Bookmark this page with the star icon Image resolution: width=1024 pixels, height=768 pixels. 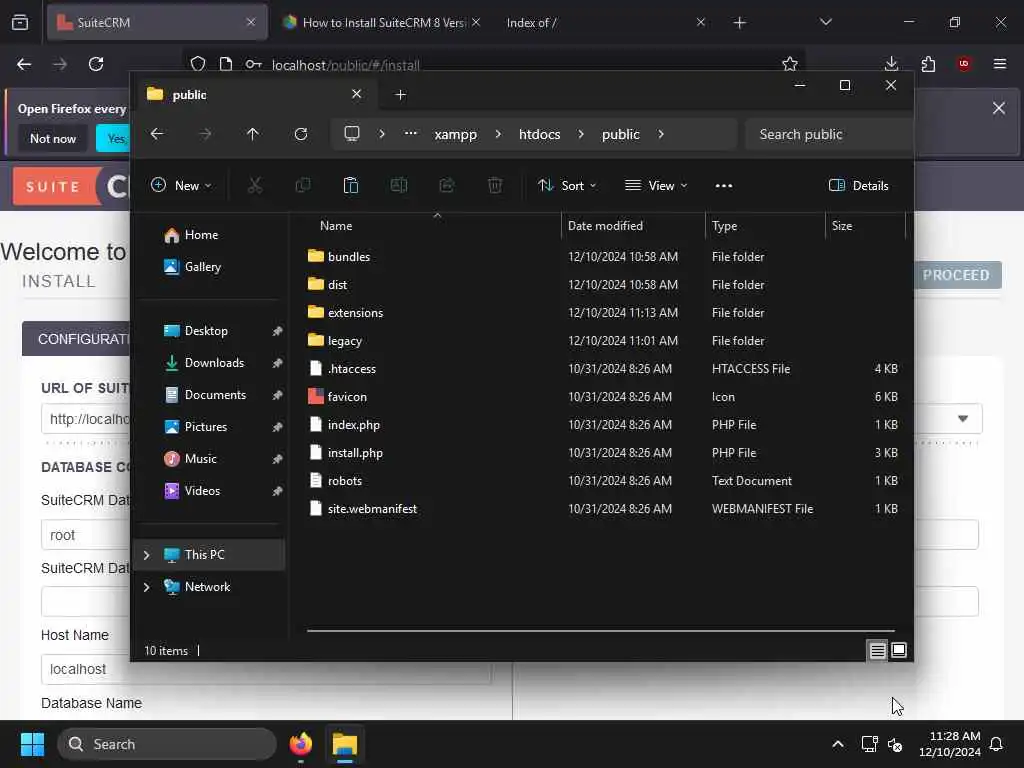tap(790, 64)
